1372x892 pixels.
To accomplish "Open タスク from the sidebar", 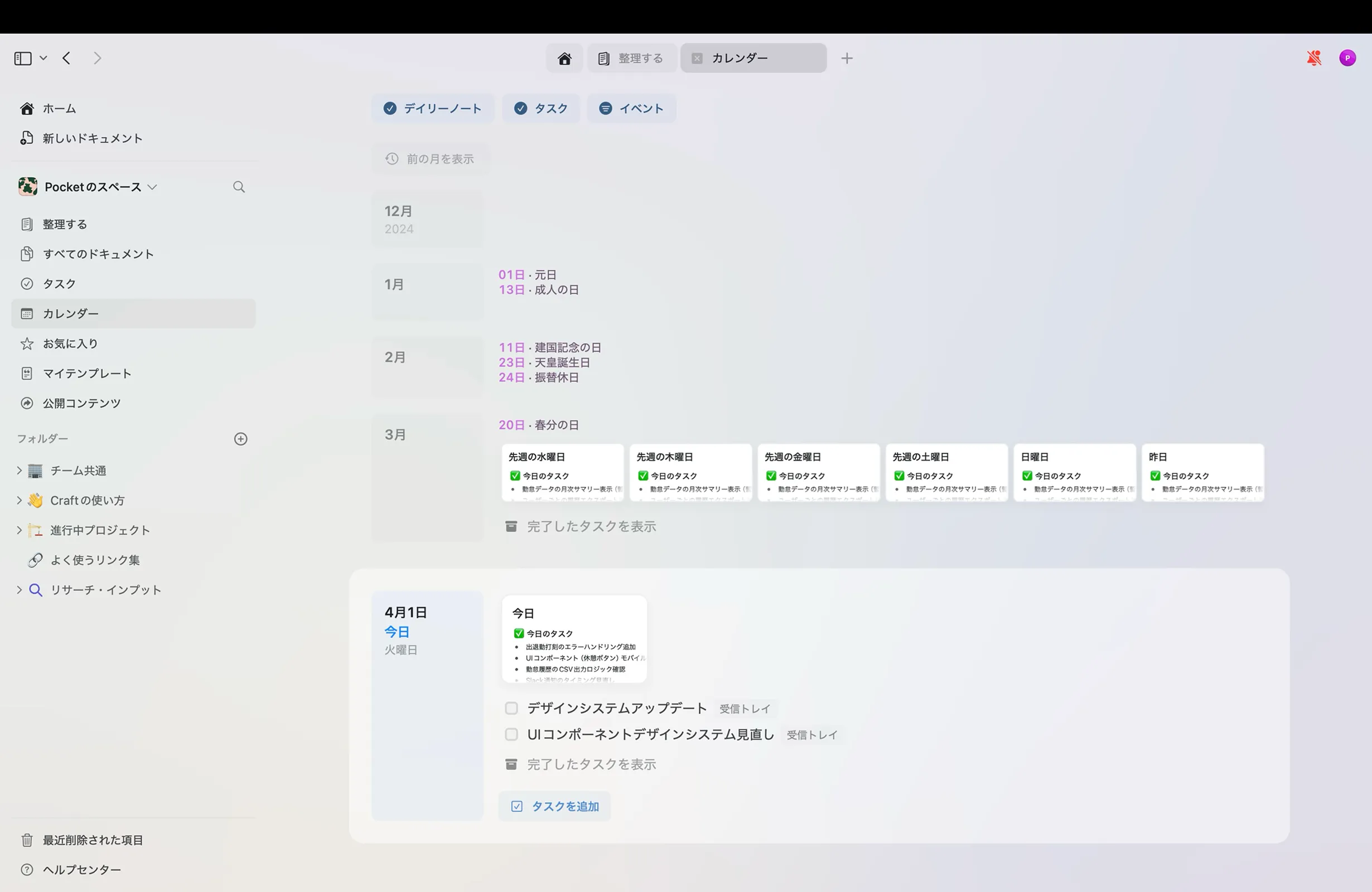I will 59,284.
